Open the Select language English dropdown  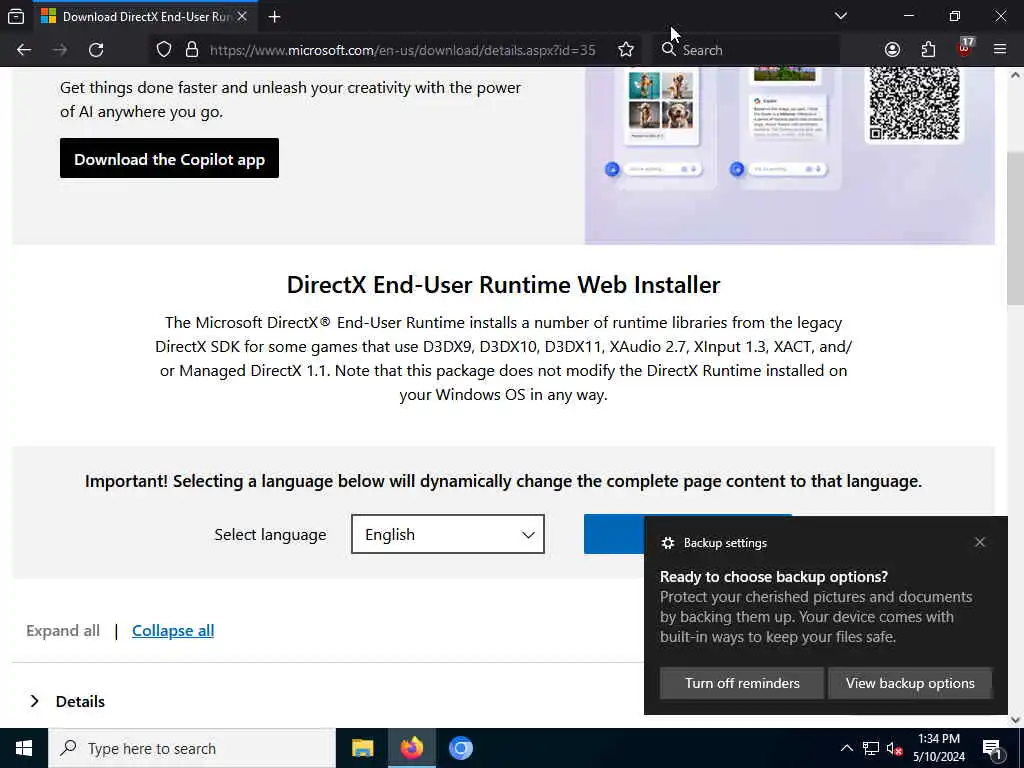tap(447, 534)
